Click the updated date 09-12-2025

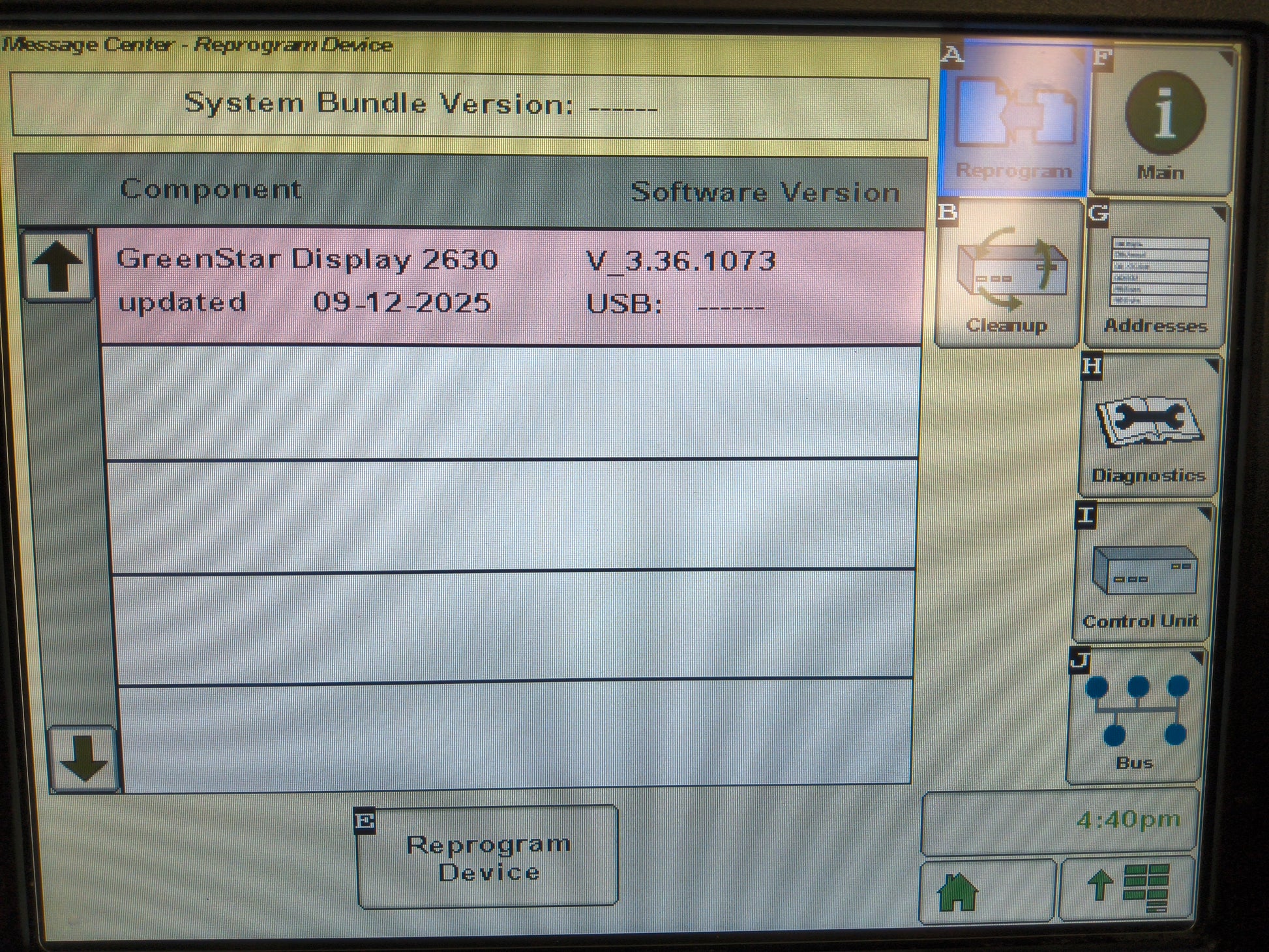click(402, 303)
